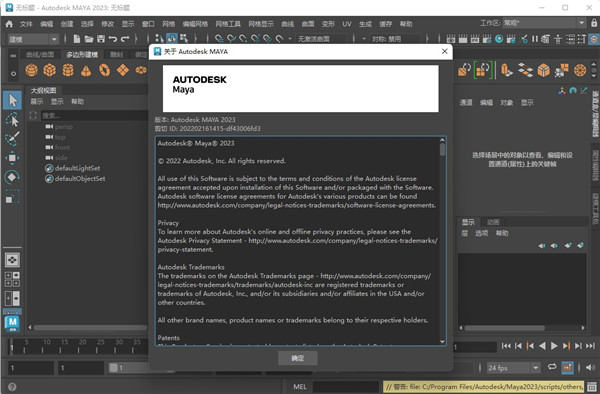Click the About dialog text scrollbar

(x=442, y=150)
